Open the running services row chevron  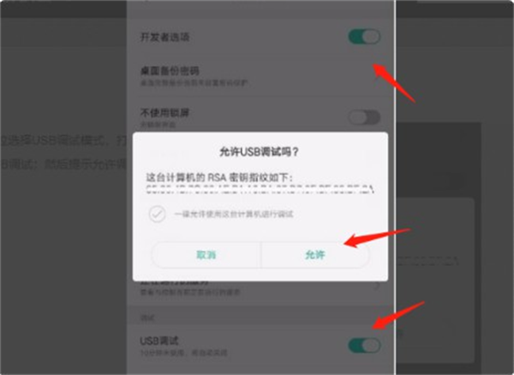point(377,286)
